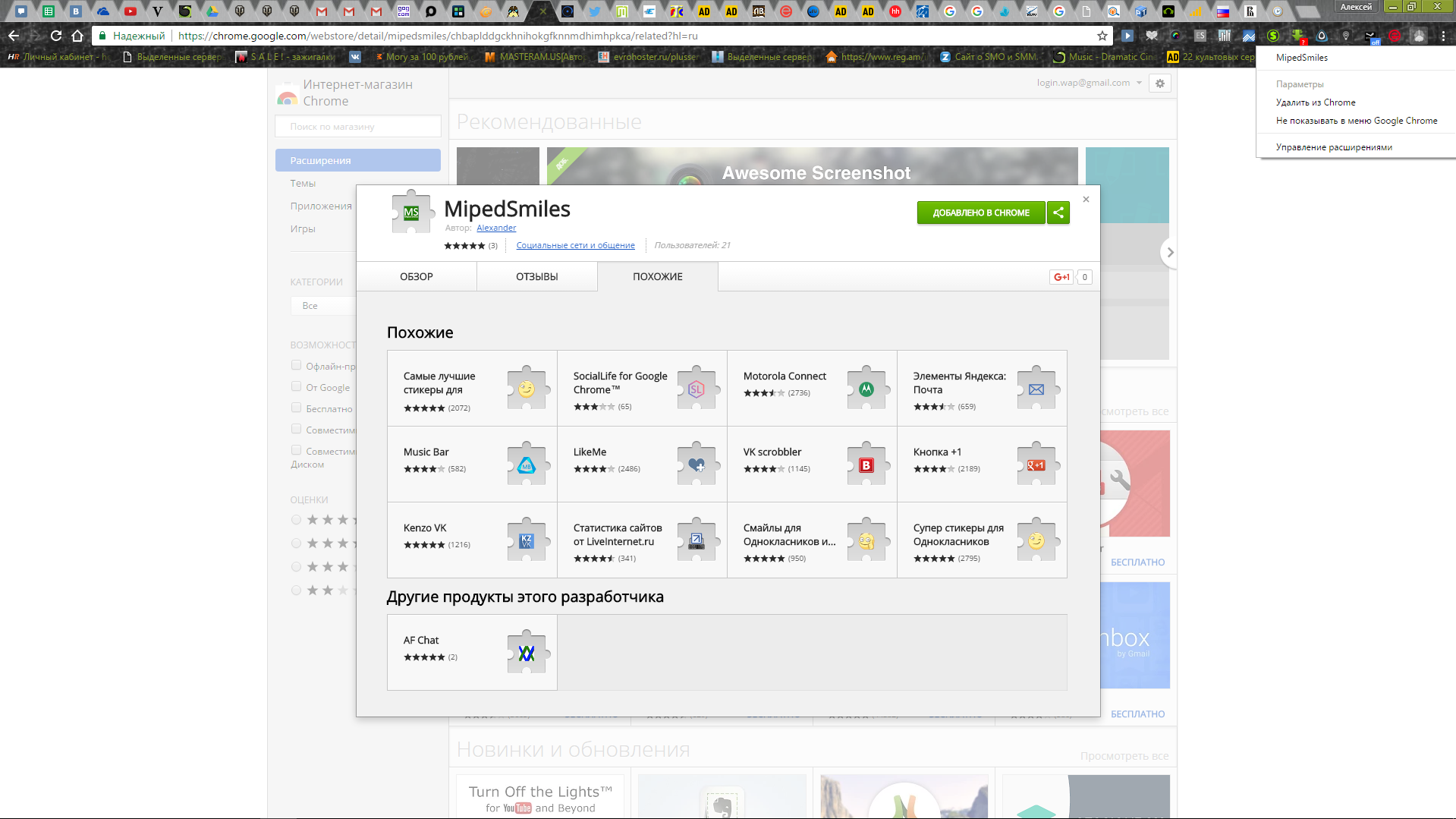Click the address bar URL
Viewport: 1456px width, 819px height.
click(x=438, y=36)
